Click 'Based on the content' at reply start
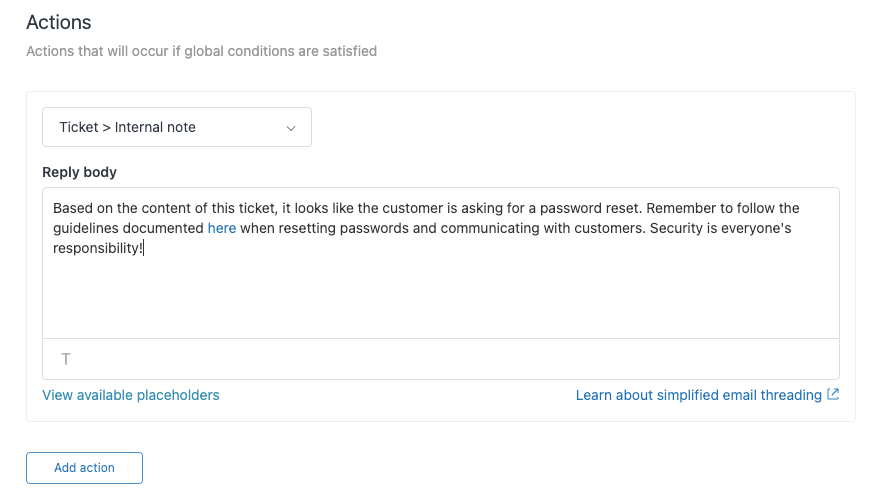This screenshot has height=500, width=879. coord(118,209)
